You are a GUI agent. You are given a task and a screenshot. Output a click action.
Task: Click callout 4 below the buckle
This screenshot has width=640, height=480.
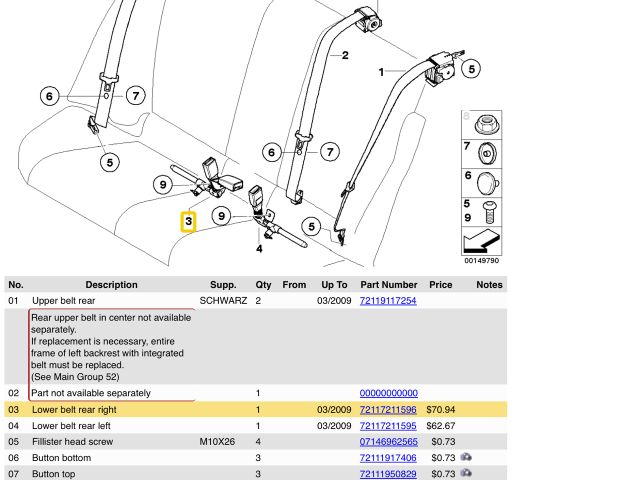click(259, 248)
